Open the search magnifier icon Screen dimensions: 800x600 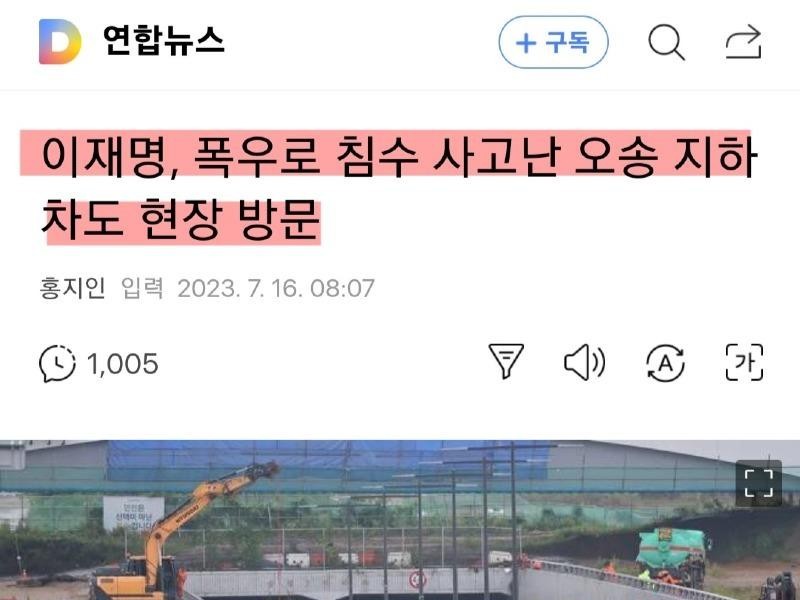point(666,42)
